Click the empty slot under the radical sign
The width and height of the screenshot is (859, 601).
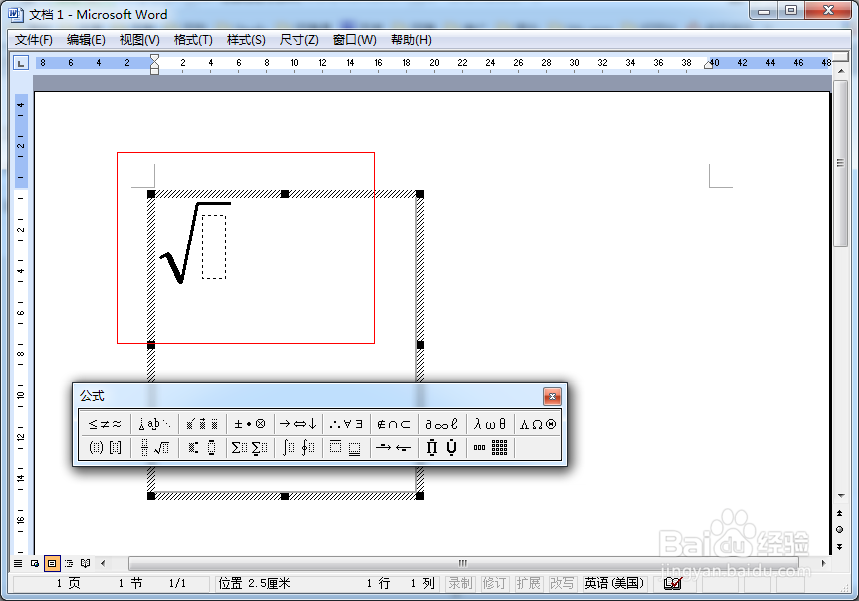(x=214, y=247)
